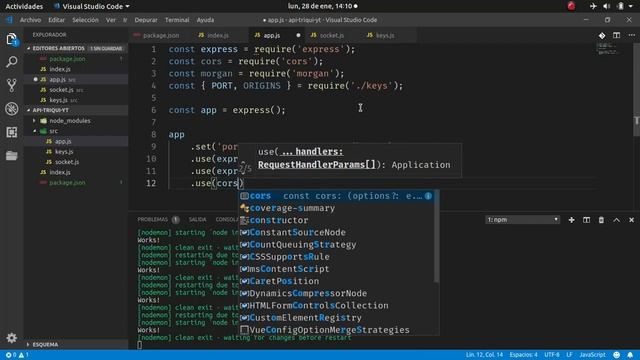The width and height of the screenshot is (640, 360).
Task: Open the Debug view in activity bar
Action: pyautogui.click(x=12, y=109)
